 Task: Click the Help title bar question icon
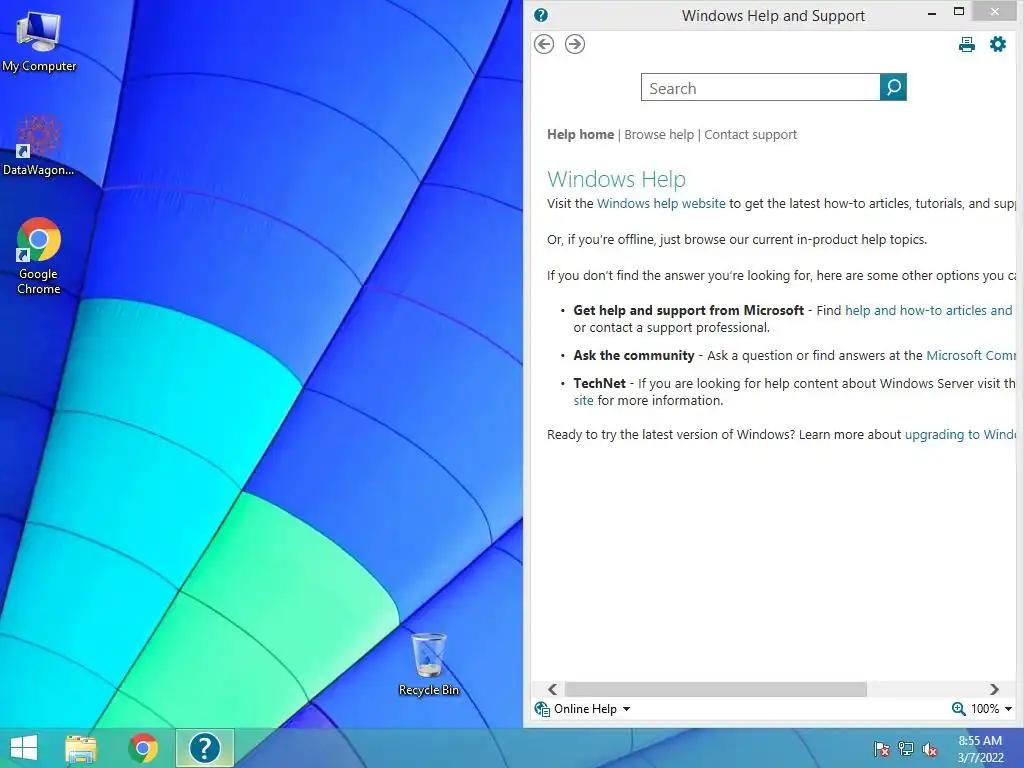pyautogui.click(x=541, y=15)
